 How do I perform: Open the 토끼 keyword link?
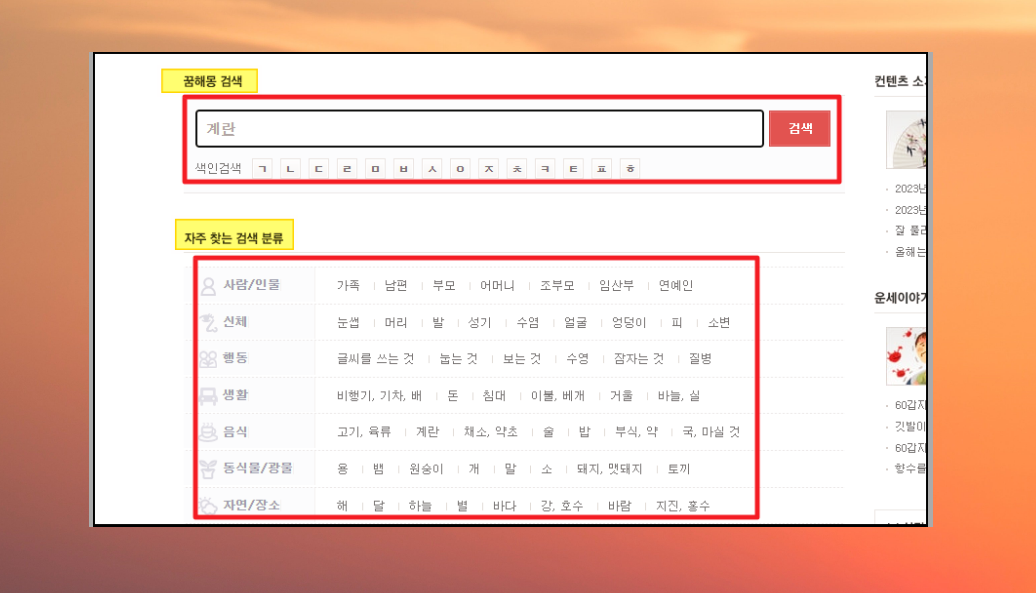tap(679, 469)
